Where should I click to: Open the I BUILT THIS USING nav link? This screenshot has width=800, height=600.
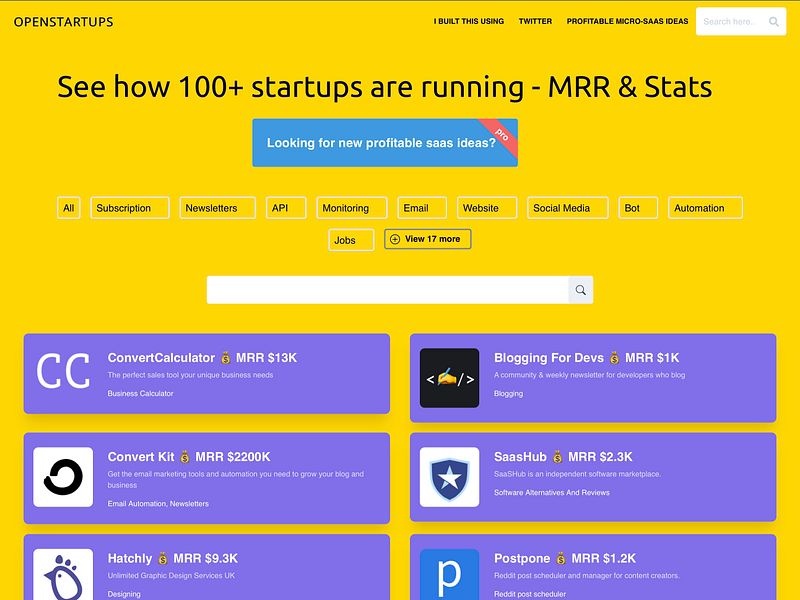pyautogui.click(x=469, y=21)
